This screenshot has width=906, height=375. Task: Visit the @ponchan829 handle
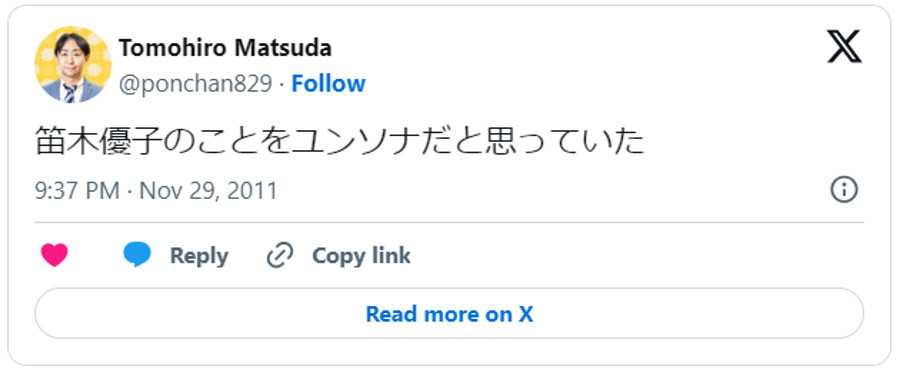195,84
